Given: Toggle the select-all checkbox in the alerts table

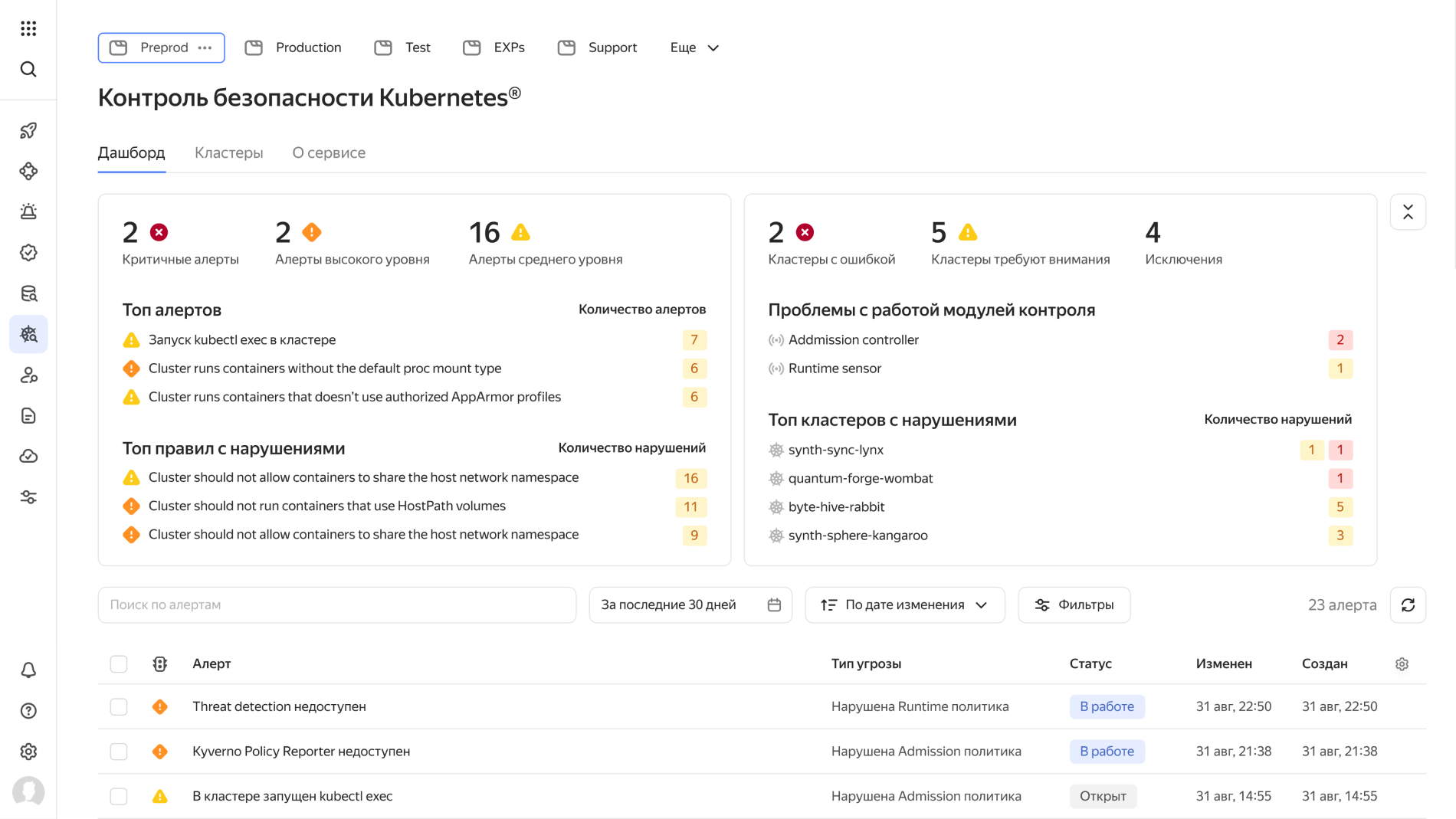Looking at the screenshot, I should click(x=119, y=663).
